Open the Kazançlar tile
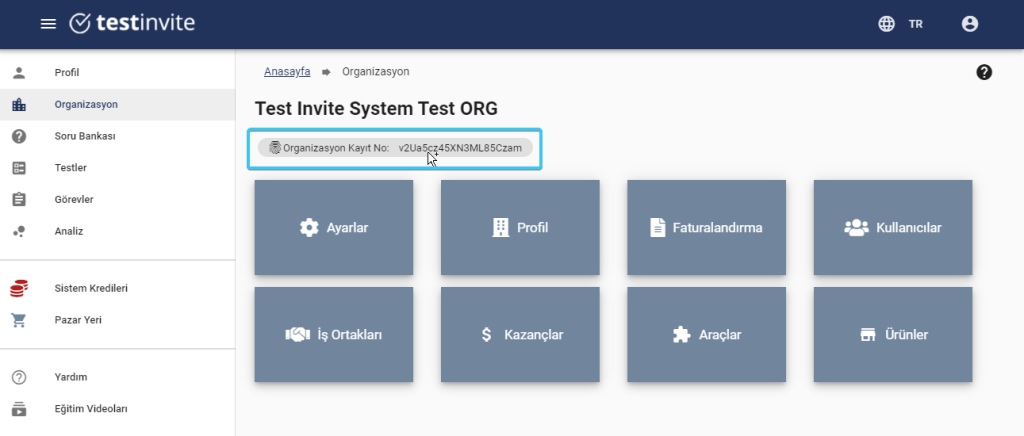This screenshot has height=436, width=1024. (520, 334)
